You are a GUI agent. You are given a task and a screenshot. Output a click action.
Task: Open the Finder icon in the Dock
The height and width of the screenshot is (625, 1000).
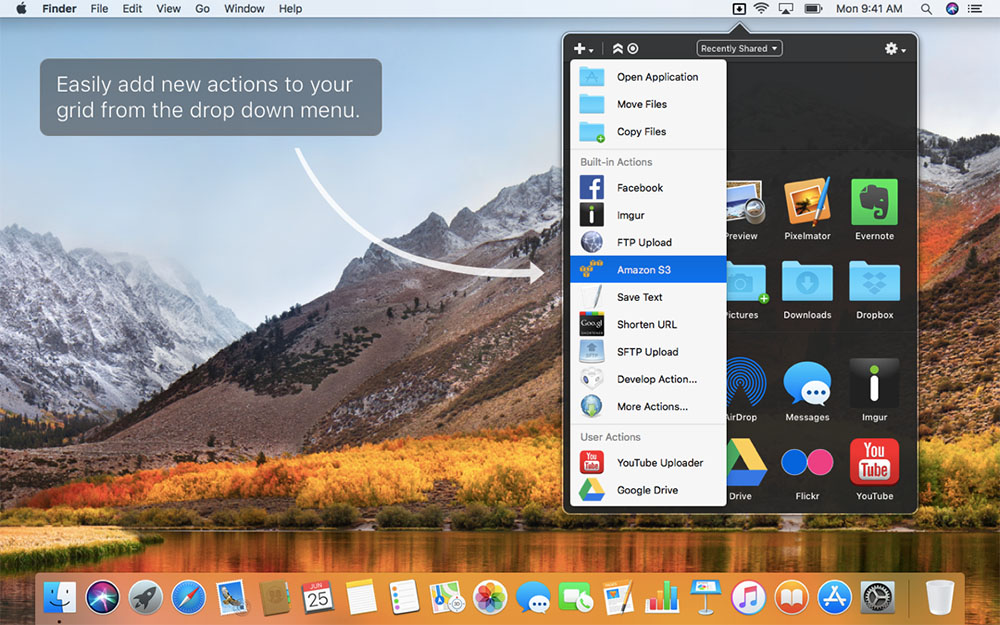point(59,598)
